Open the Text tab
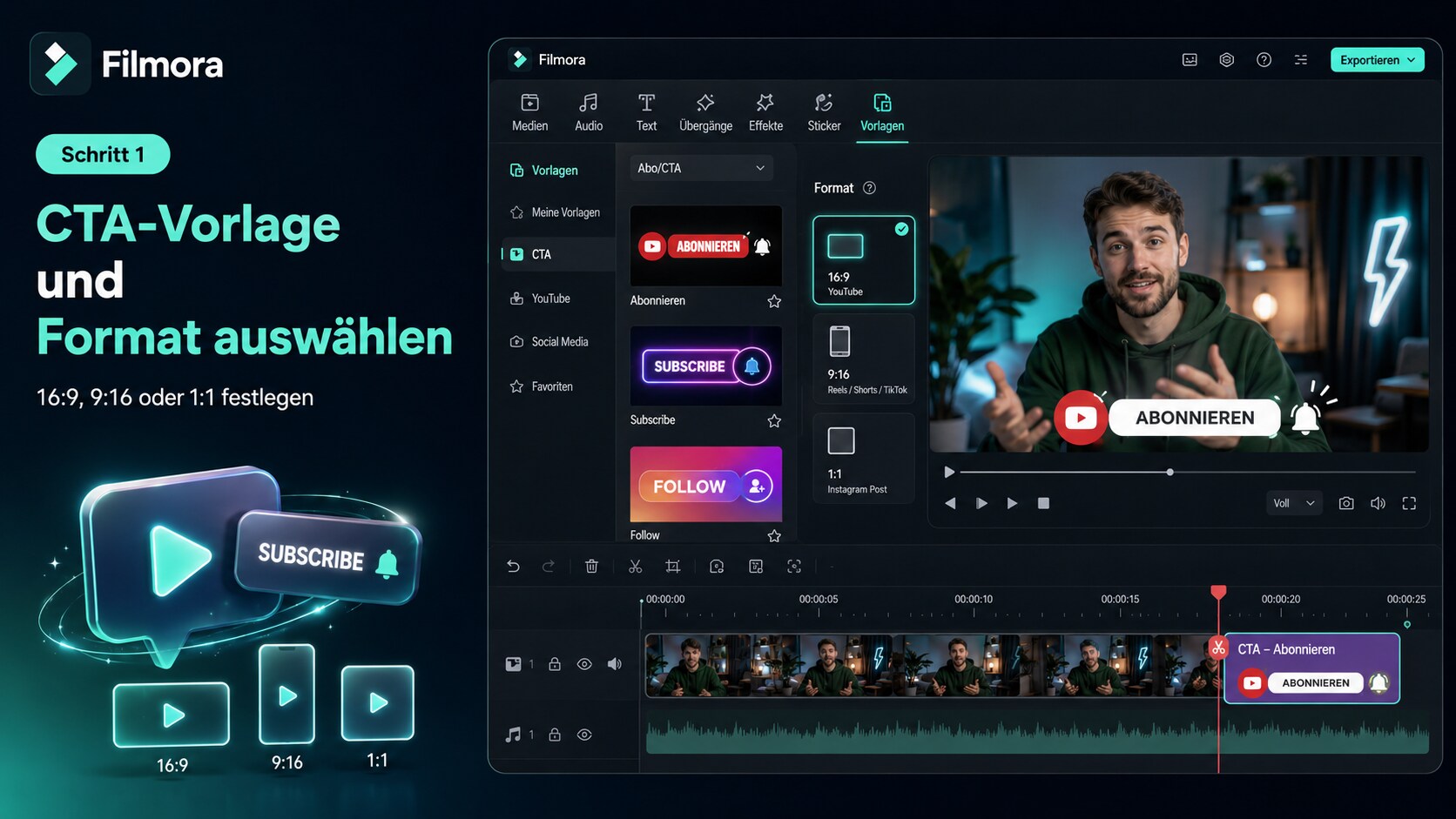The image size is (1456, 819). [646, 113]
